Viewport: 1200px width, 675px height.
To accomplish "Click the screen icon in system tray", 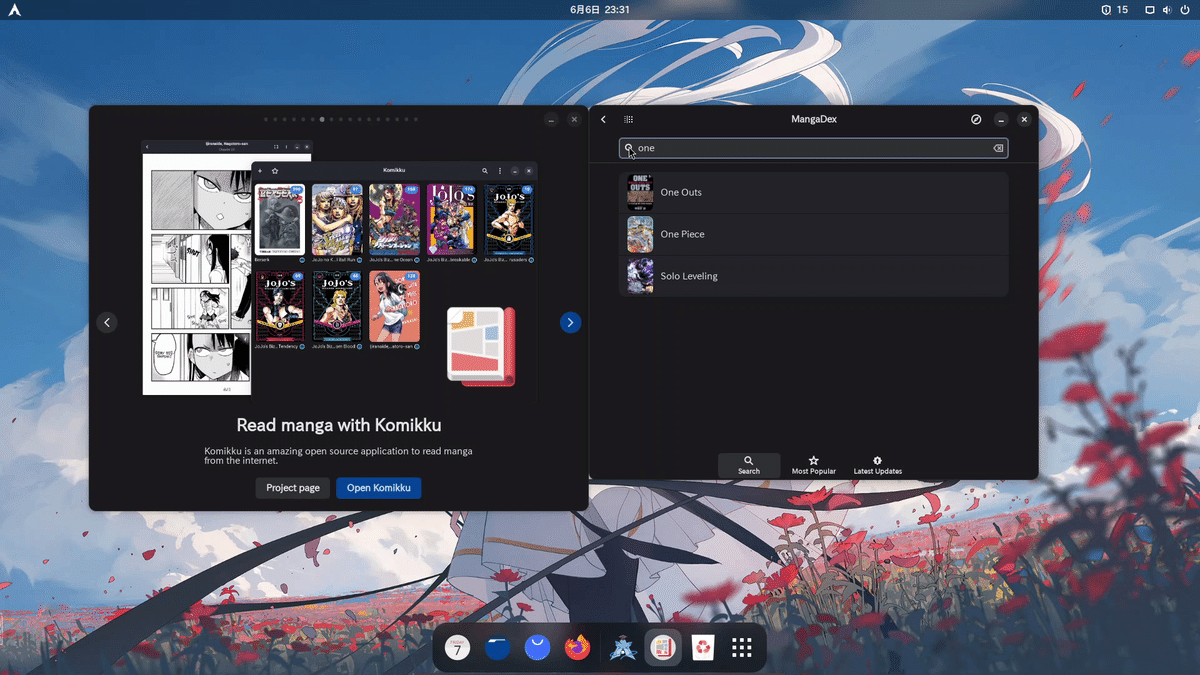I will click(1150, 9).
